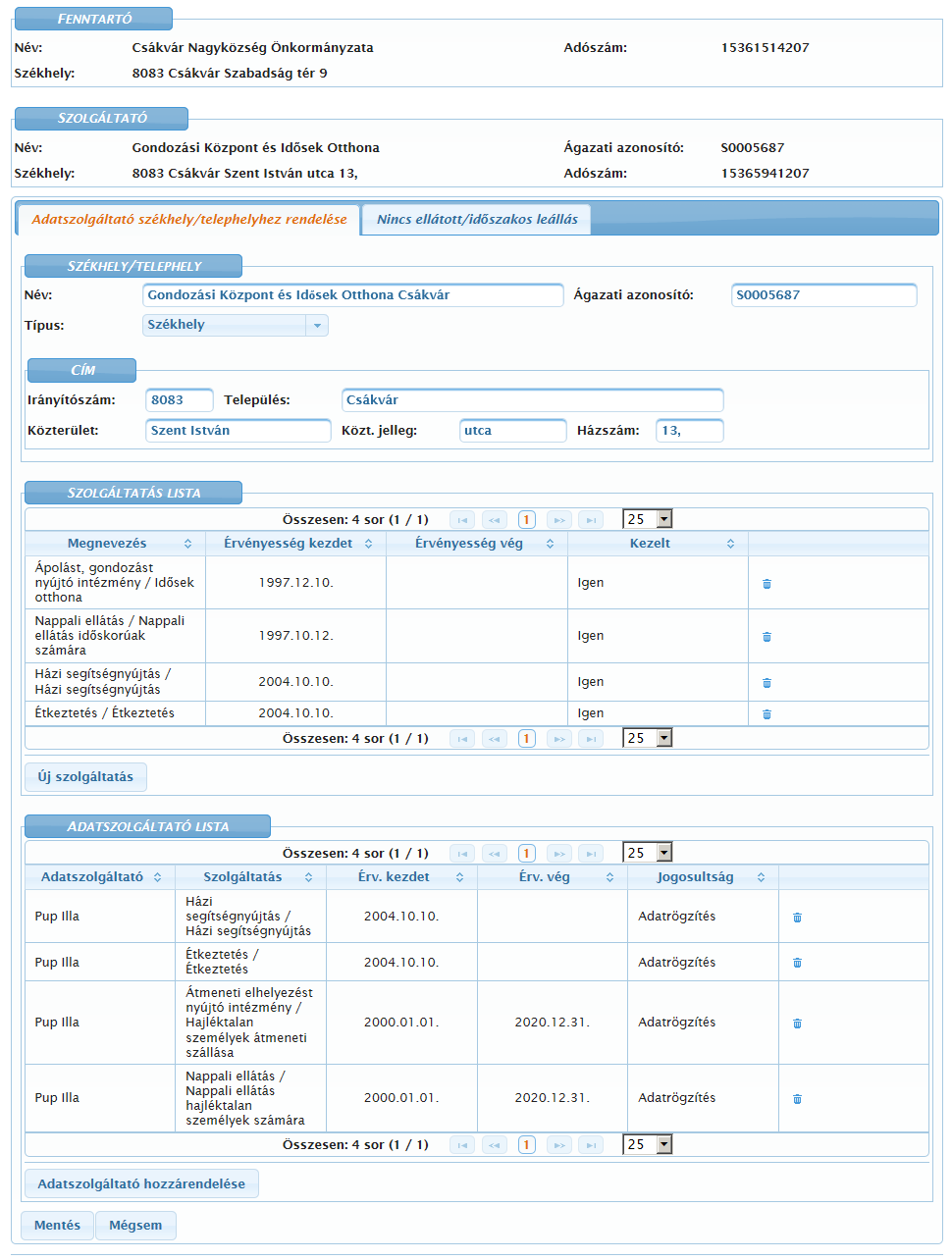Go to previous page in Adatszolgáltató lista top pager
This screenshot has width=952, height=1260.
[495, 854]
